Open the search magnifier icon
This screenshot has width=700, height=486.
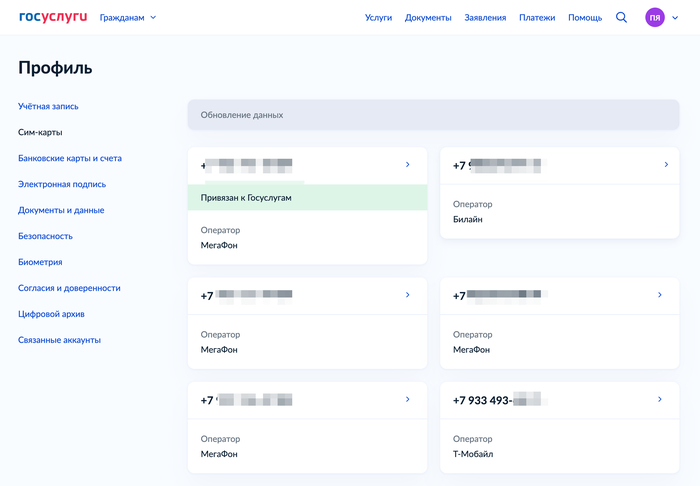pos(621,17)
